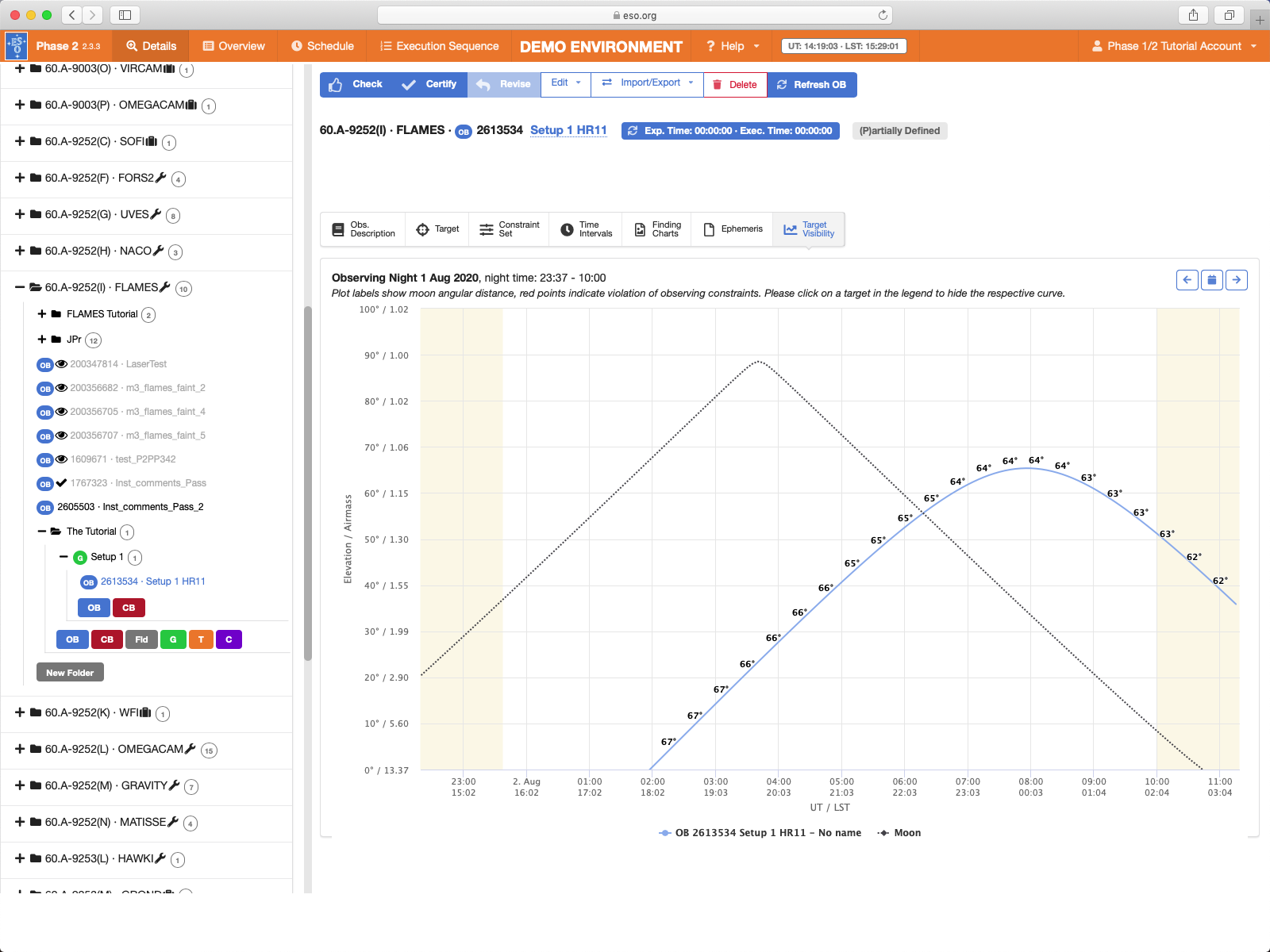Click the purple C concatenation button
The height and width of the screenshot is (952, 1270).
coord(229,639)
